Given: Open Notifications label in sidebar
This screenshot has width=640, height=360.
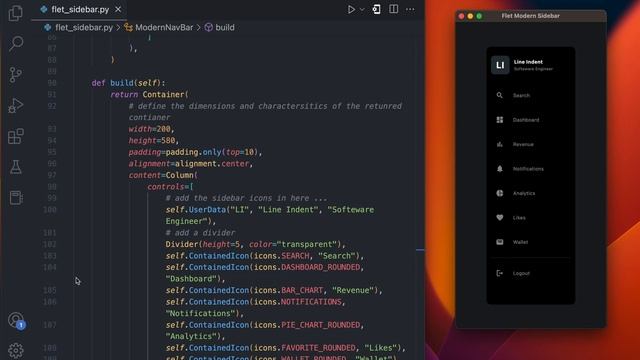Looking at the screenshot, I should click(x=528, y=169).
